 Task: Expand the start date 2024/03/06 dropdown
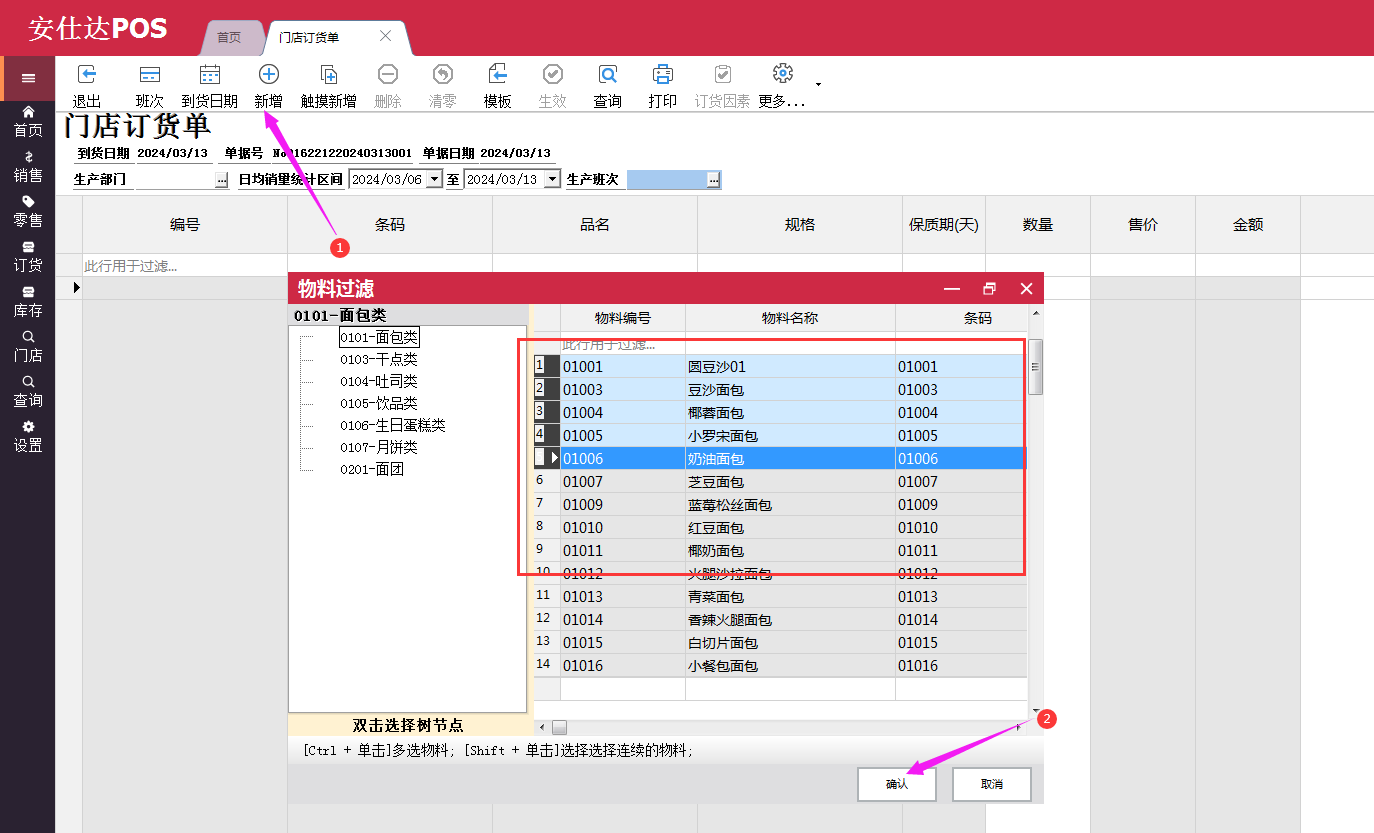coord(433,180)
